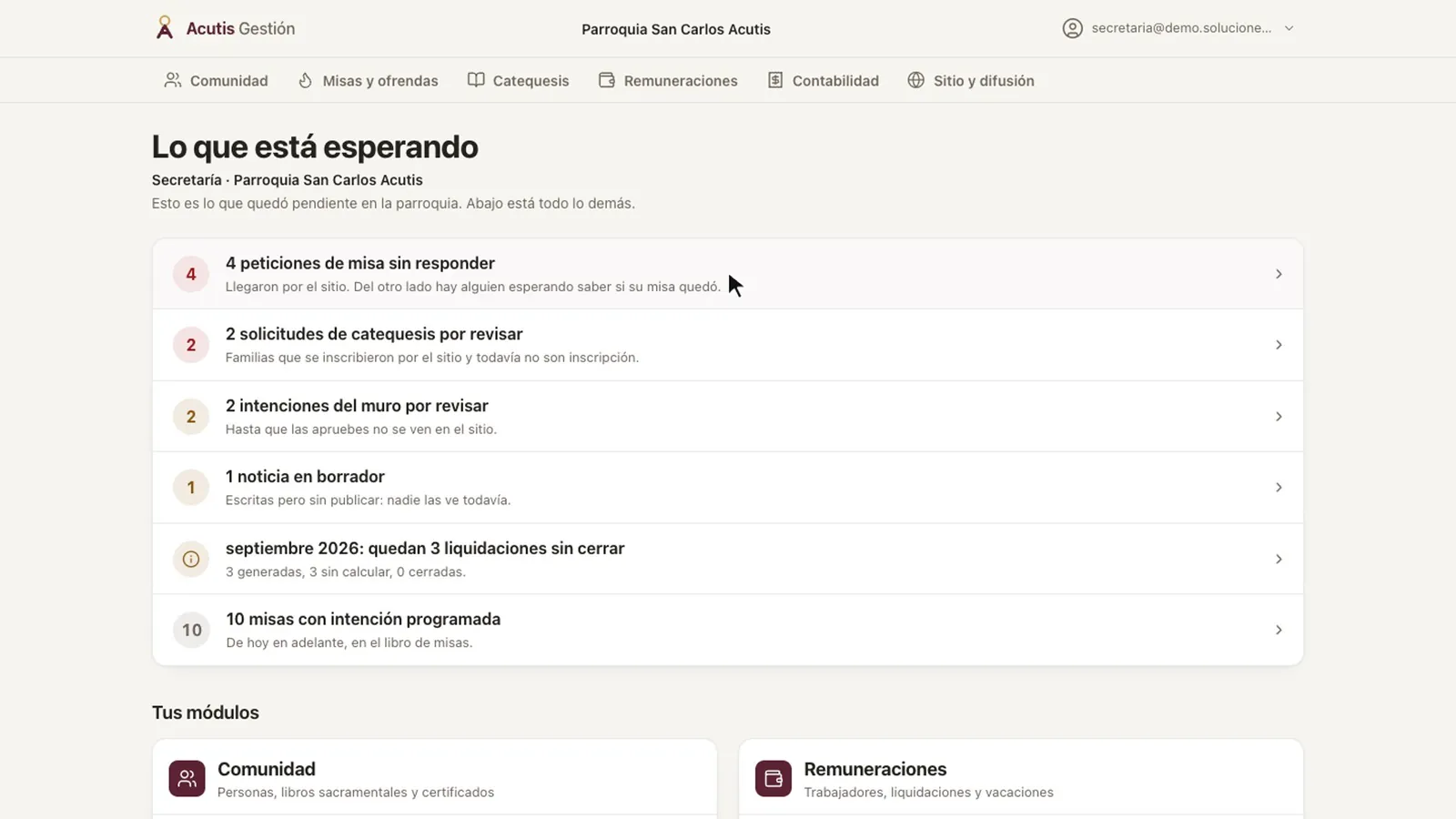Open 2 solicitudes de catequesis por revisar
Image resolution: width=1456 pixels, height=819 pixels.
click(728, 345)
